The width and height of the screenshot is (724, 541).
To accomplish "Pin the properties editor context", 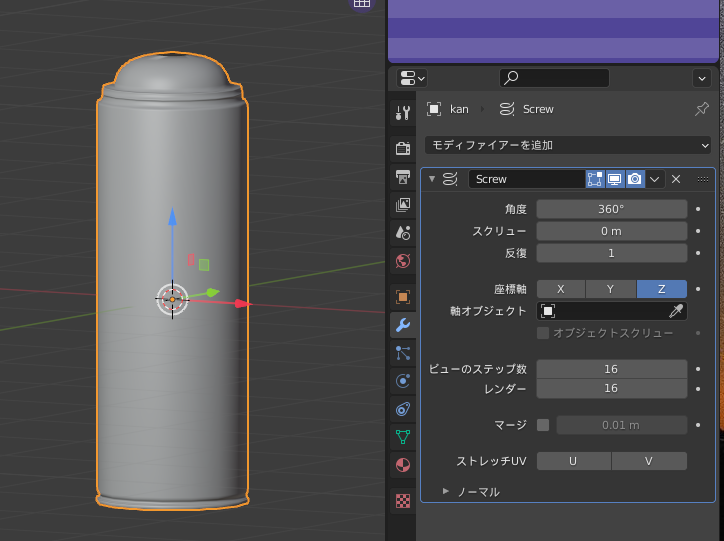I will (701, 109).
